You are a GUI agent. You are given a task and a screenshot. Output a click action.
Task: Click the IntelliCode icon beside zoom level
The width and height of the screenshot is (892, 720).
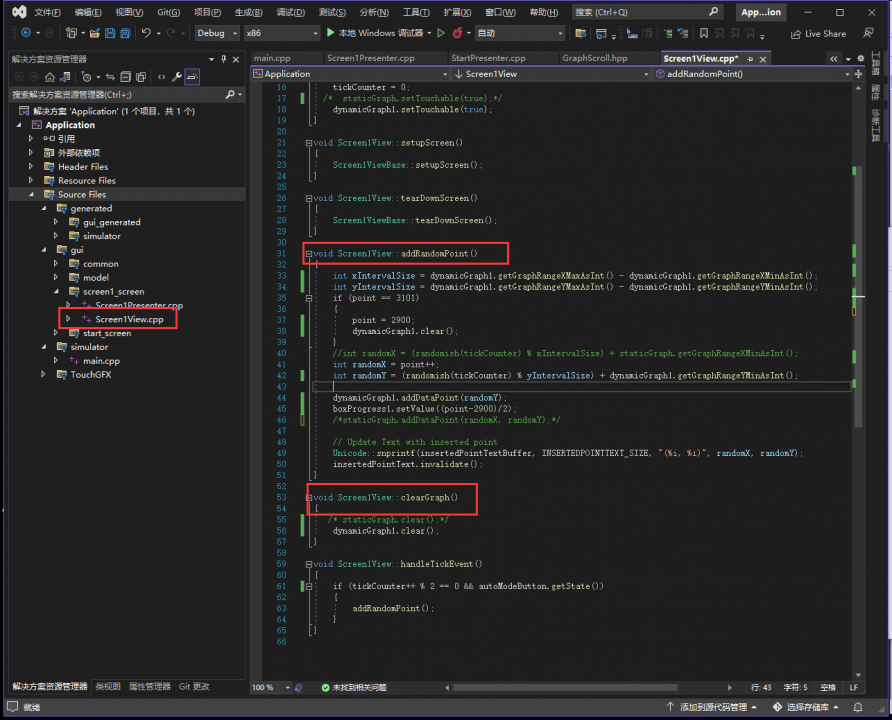point(298,688)
